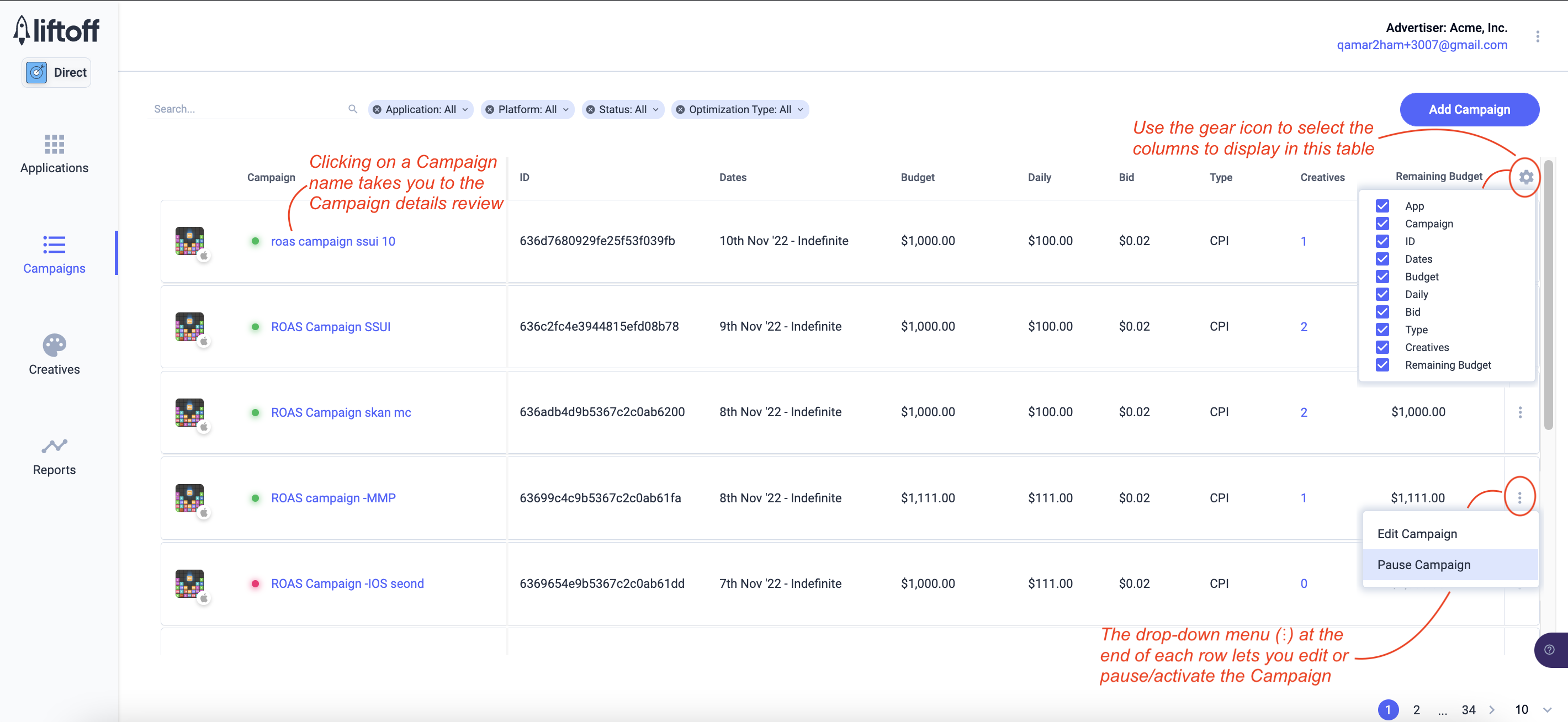Screen dimensions: 1568x722
Task: Open the ROAS Campaign -IOS seond link
Action: (x=347, y=583)
